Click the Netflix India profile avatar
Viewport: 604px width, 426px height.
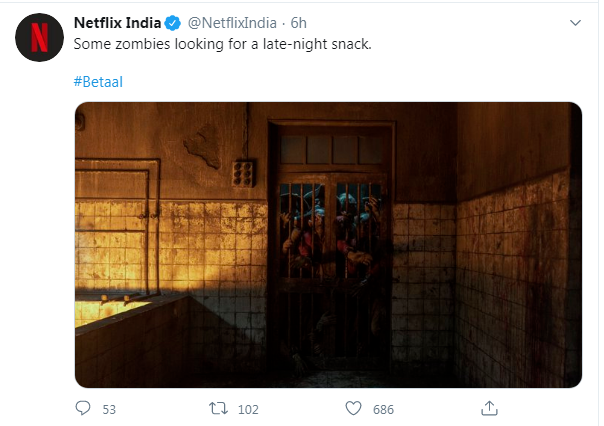38,38
